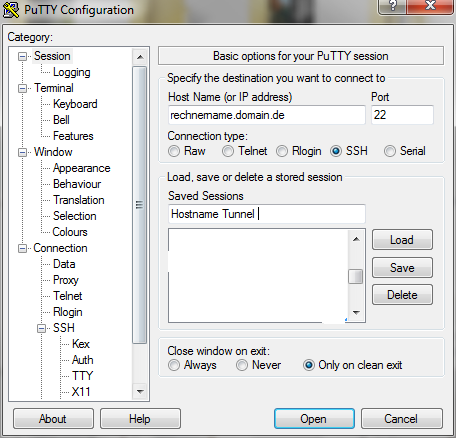This screenshot has width=456, height=438.
Task: Click the saved sessions list scrollbar thumb
Action: point(356,276)
